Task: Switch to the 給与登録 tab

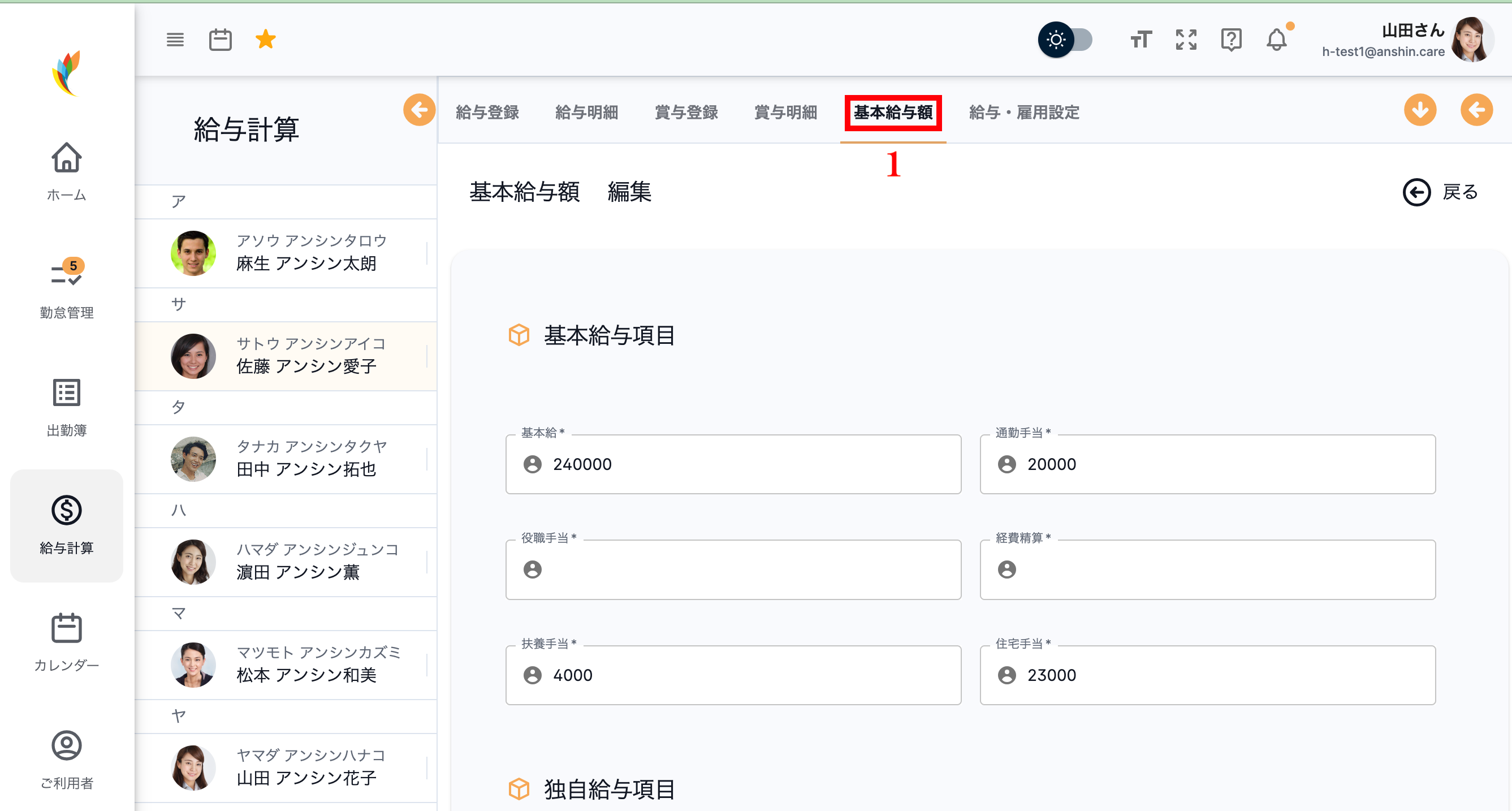Action: (x=487, y=112)
